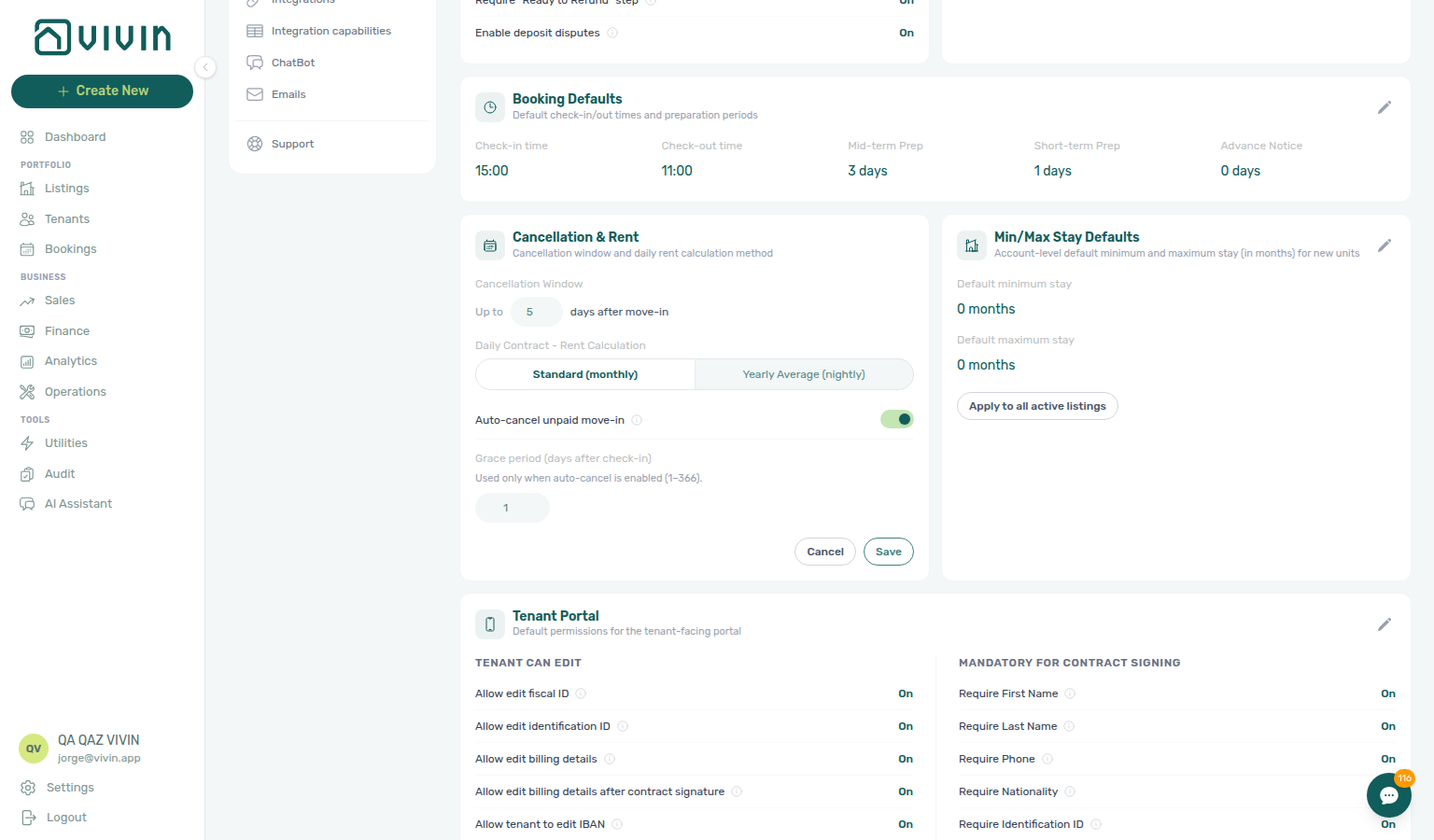Edit Tenant Portal with pencil icon
The image size is (1434, 840).
coord(1385,624)
